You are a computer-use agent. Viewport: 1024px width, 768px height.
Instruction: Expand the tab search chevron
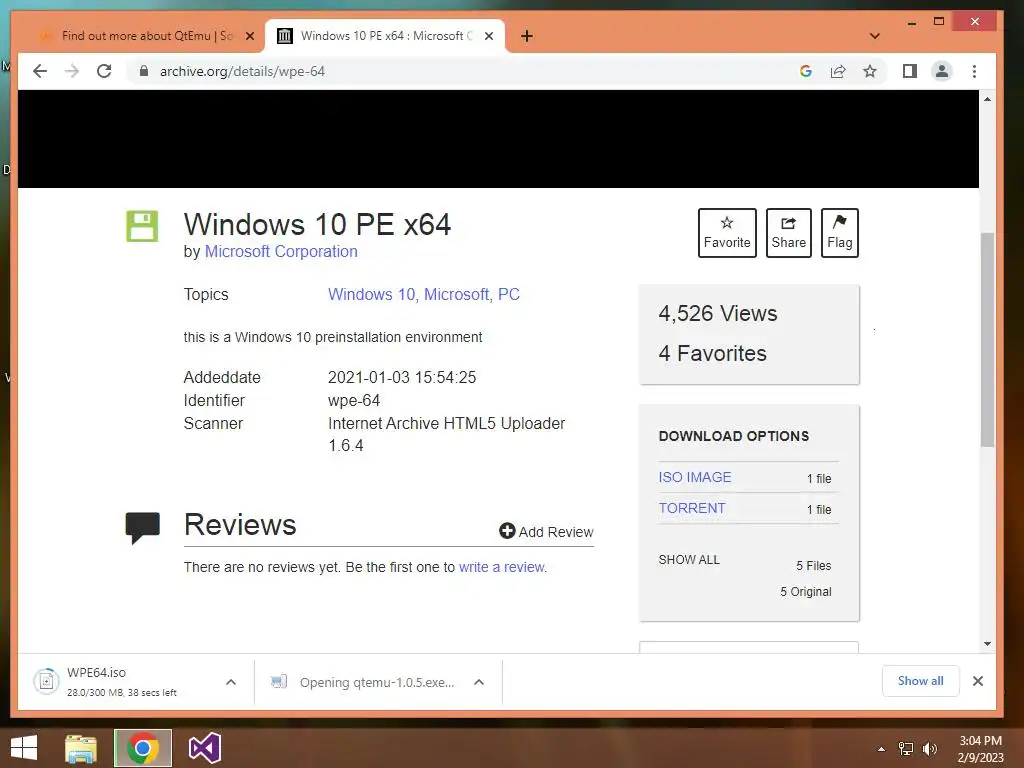pyautogui.click(x=874, y=36)
